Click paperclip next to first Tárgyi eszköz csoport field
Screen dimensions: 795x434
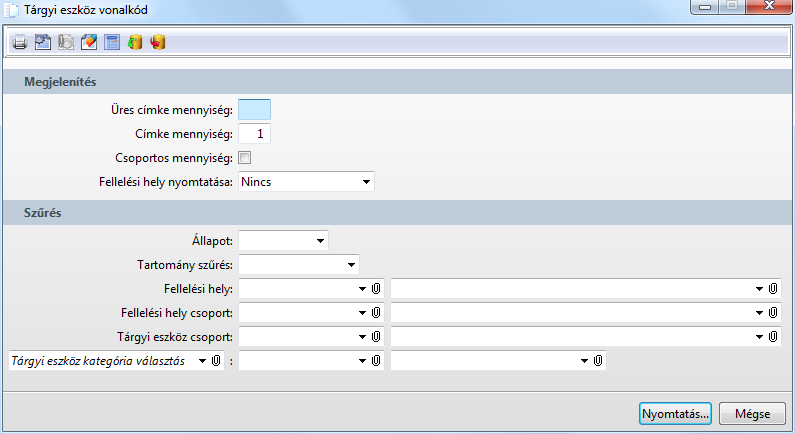(x=376, y=337)
